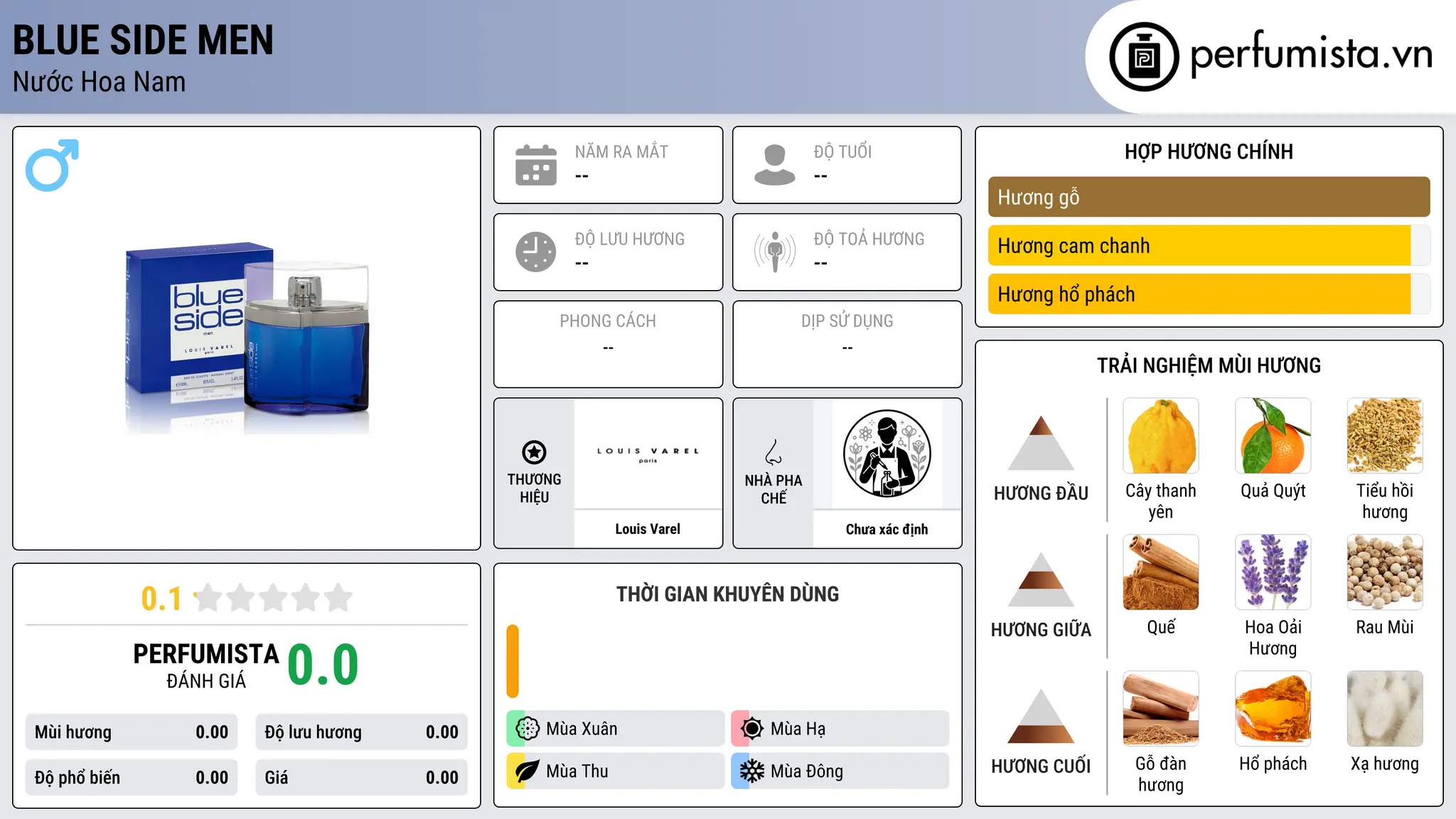Open the Louis Varel brand name link
Viewport: 1456px width, 819px height.
[648, 529]
